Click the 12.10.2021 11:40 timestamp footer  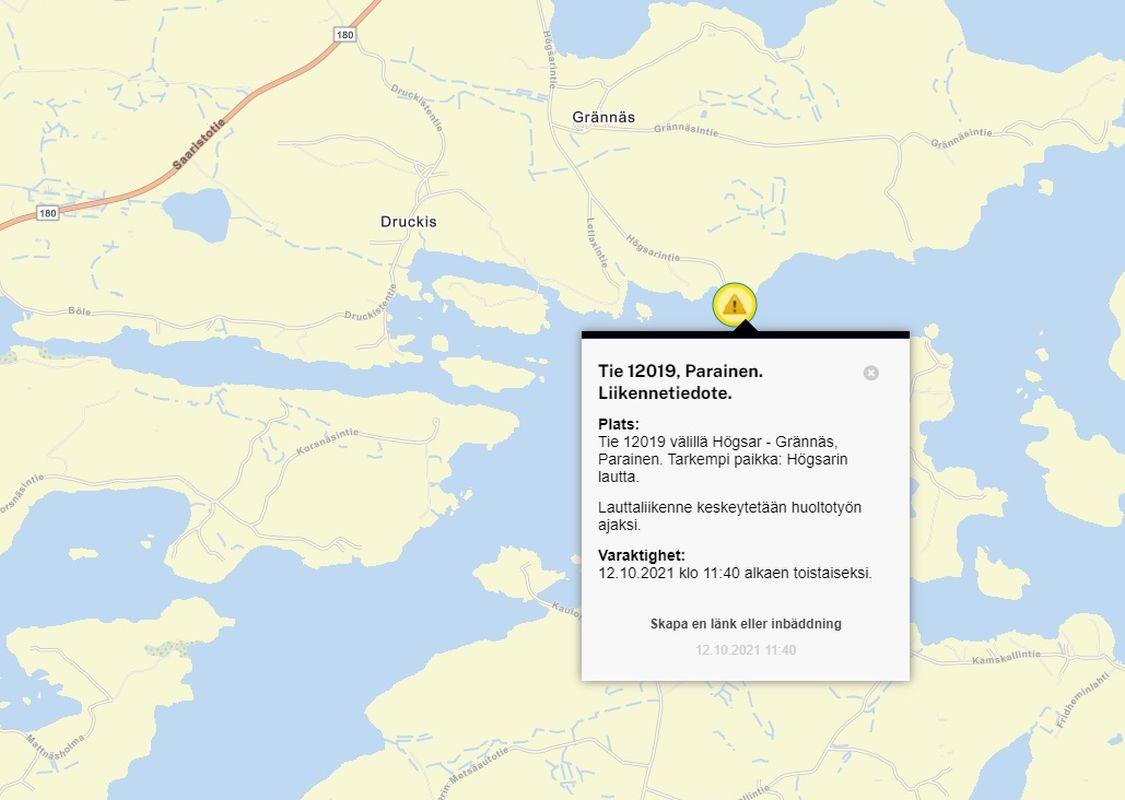coord(745,650)
